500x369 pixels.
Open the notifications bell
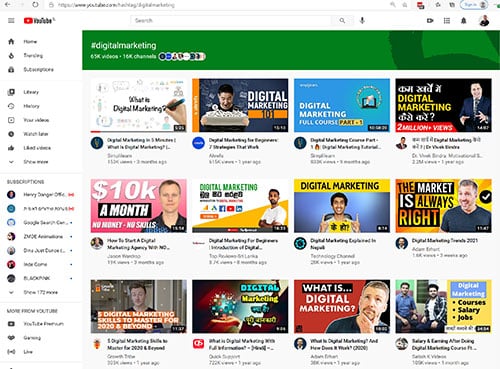(463, 21)
